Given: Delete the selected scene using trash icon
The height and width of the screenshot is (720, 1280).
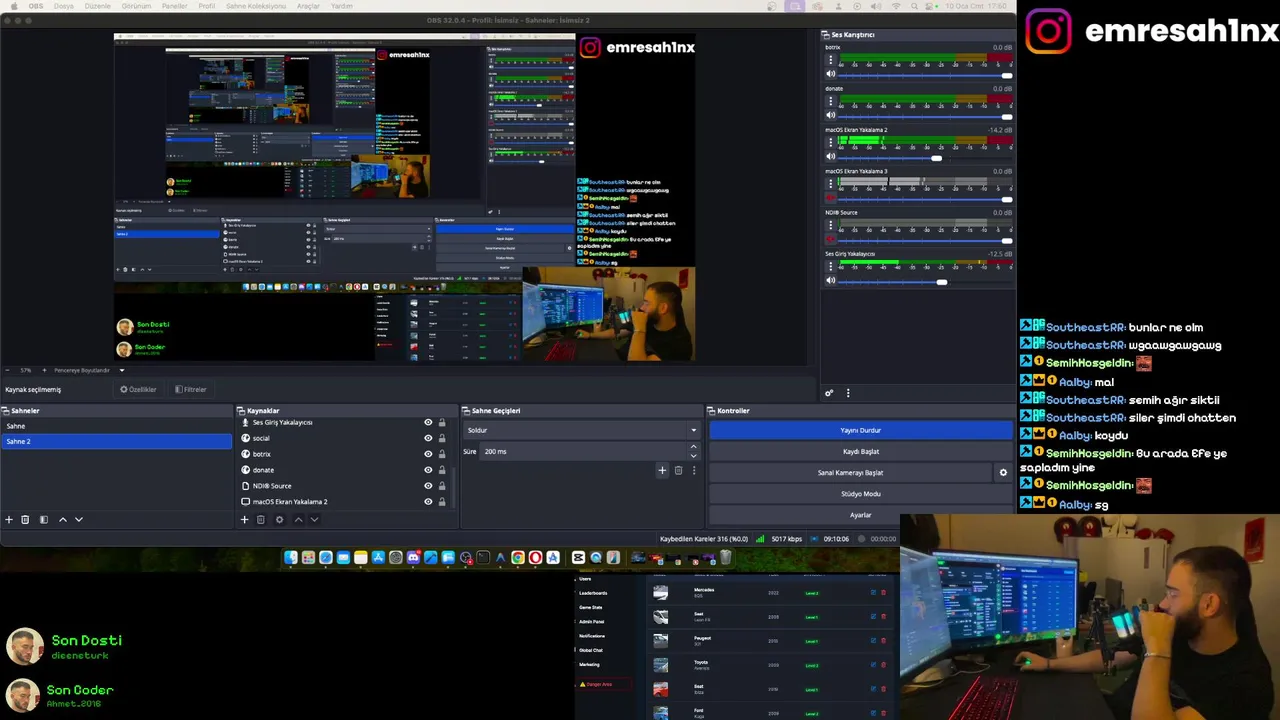Looking at the screenshot, I should [25, 520].
